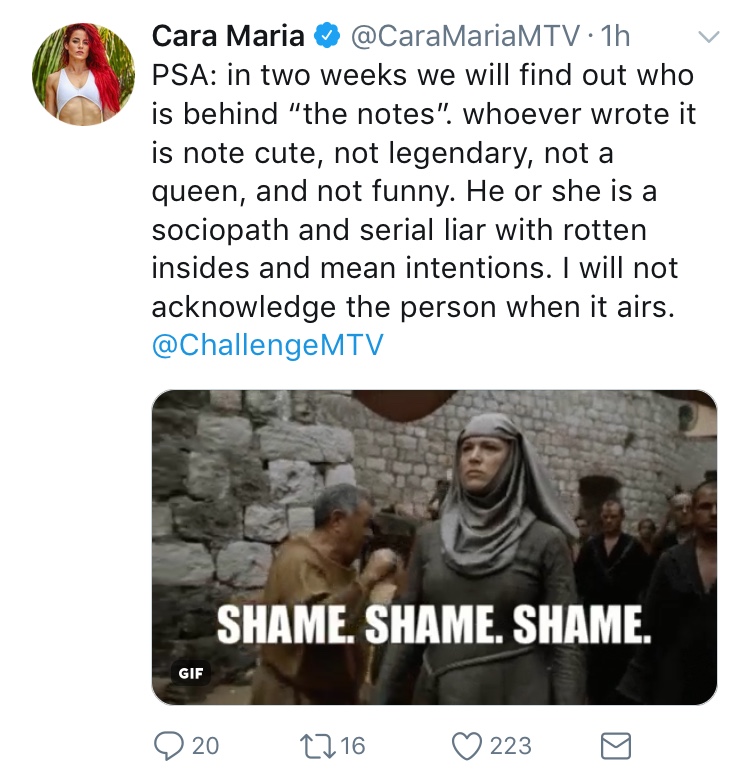Like the tweet with the heart icon

[x=467, y=746]
